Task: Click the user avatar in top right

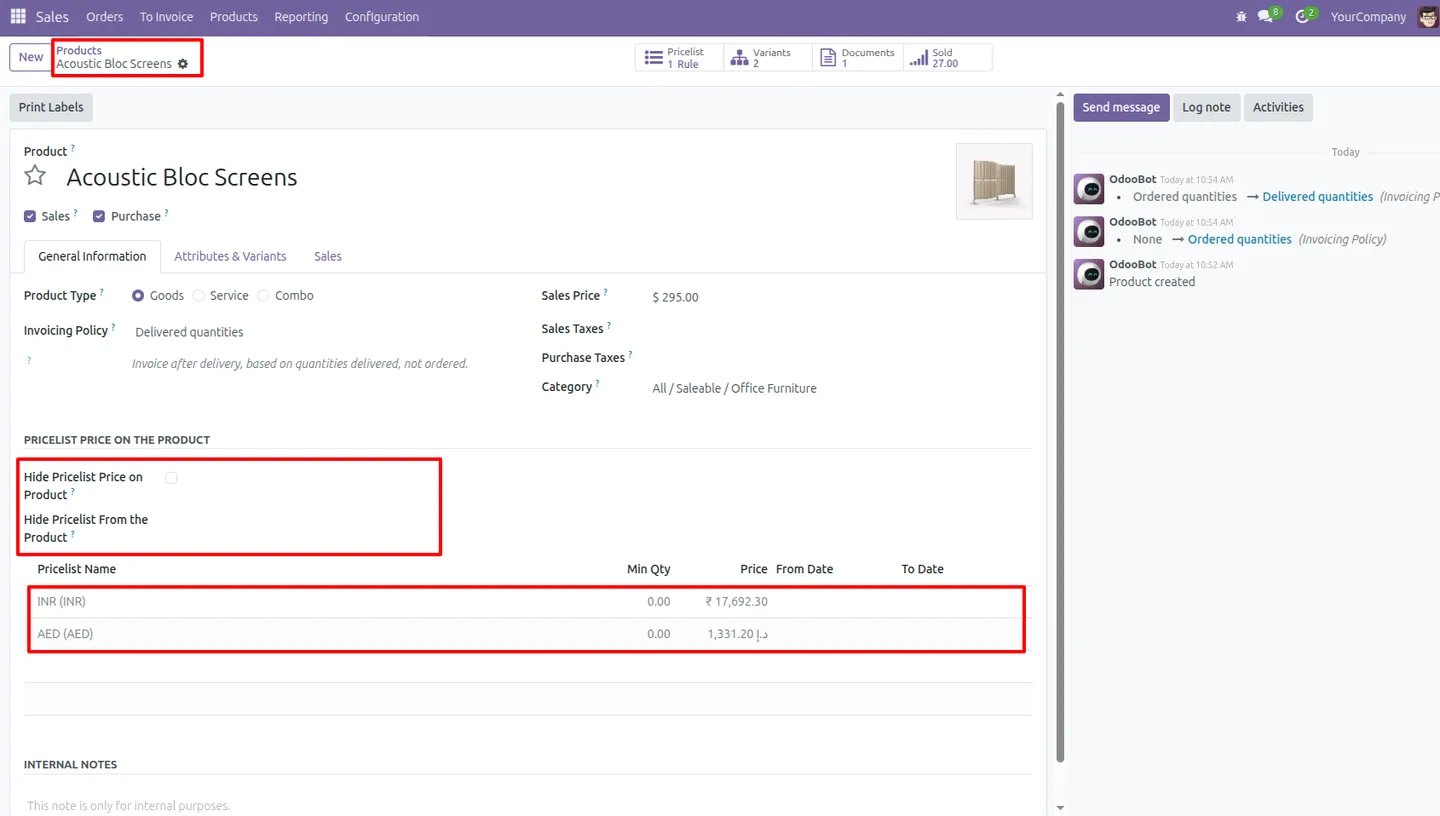Action: (1428, 16)
